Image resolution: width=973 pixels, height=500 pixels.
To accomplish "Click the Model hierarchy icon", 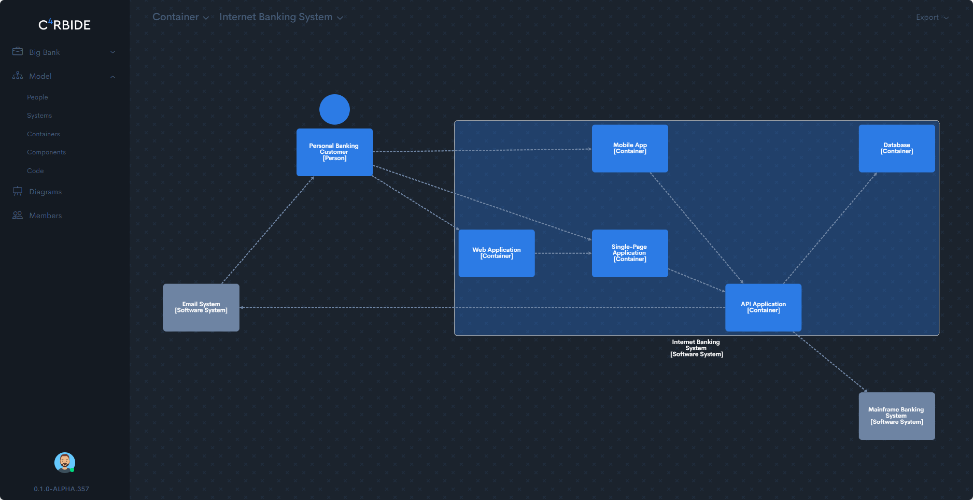I will 17,76.
